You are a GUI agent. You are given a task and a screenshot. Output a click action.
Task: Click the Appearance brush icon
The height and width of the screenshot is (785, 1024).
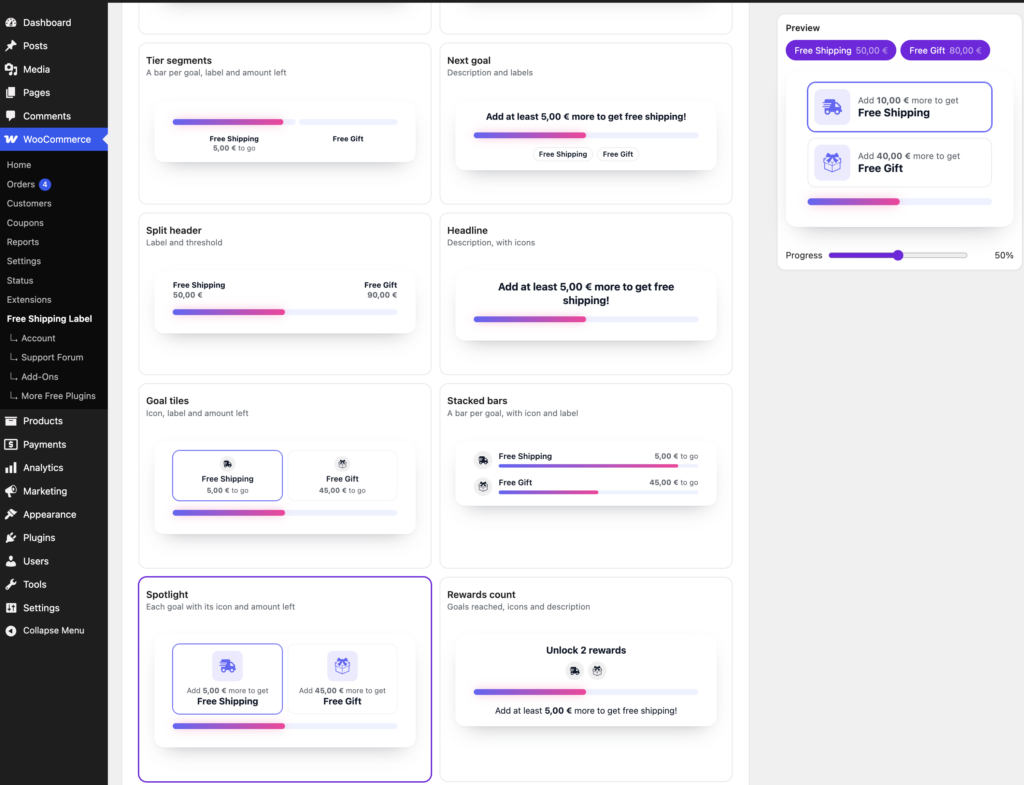[11, 515]
